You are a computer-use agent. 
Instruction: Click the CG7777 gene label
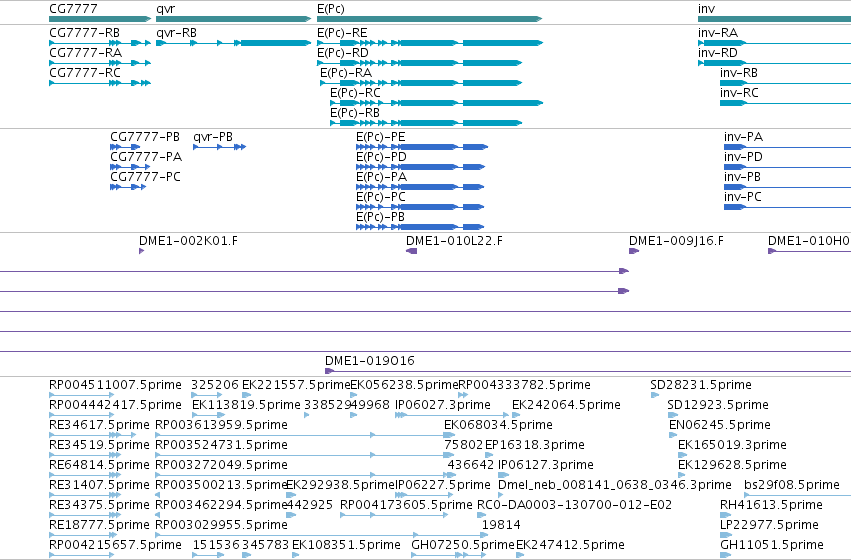coord(73,9)
